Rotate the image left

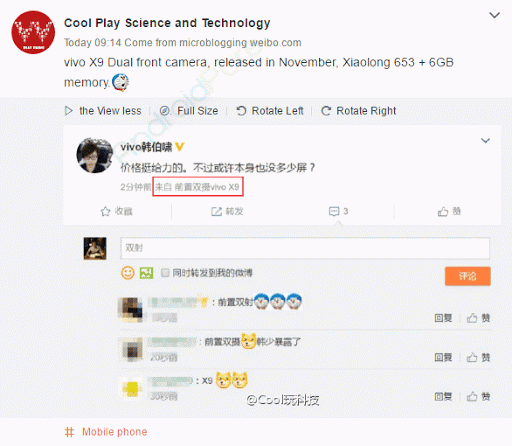coord(270,111)
